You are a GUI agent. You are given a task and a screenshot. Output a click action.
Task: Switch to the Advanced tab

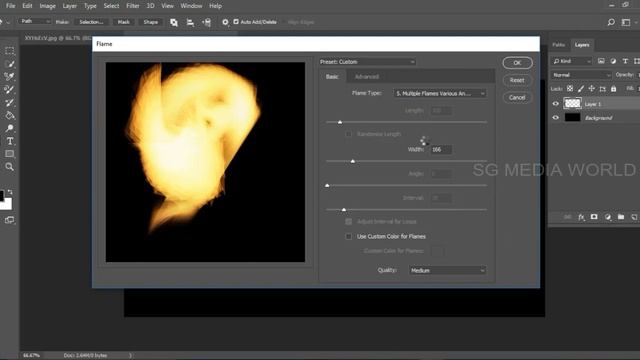pos(367,77)
